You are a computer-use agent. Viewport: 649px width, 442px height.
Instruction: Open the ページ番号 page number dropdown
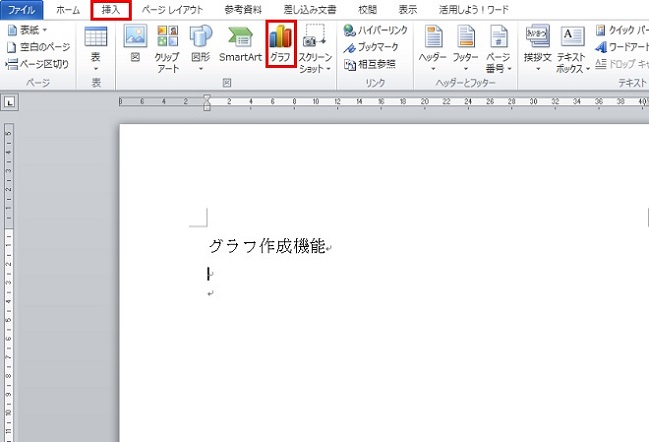498,48
